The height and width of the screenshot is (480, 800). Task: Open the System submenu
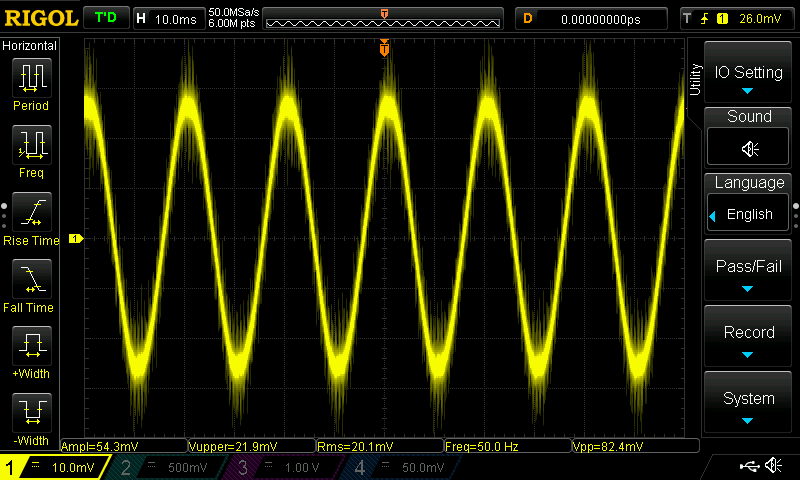pyautogui.click(x=748, y=402)
